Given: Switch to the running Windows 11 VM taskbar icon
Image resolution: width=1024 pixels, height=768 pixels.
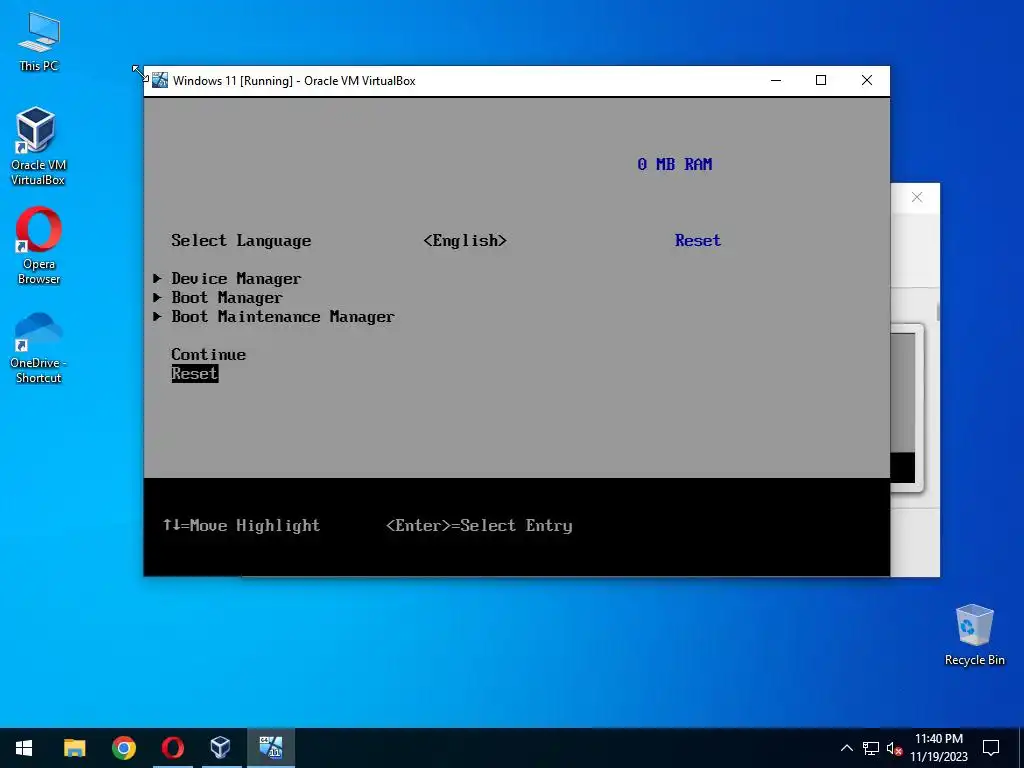Looking at the screenshot, I should pyautogui.click(x=270, y=748).
